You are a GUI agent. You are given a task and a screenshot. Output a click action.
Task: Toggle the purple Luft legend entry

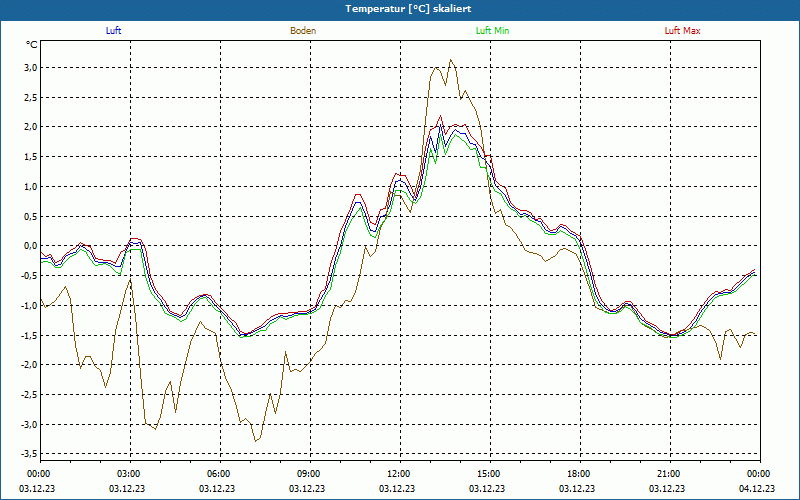pos(114,31)
